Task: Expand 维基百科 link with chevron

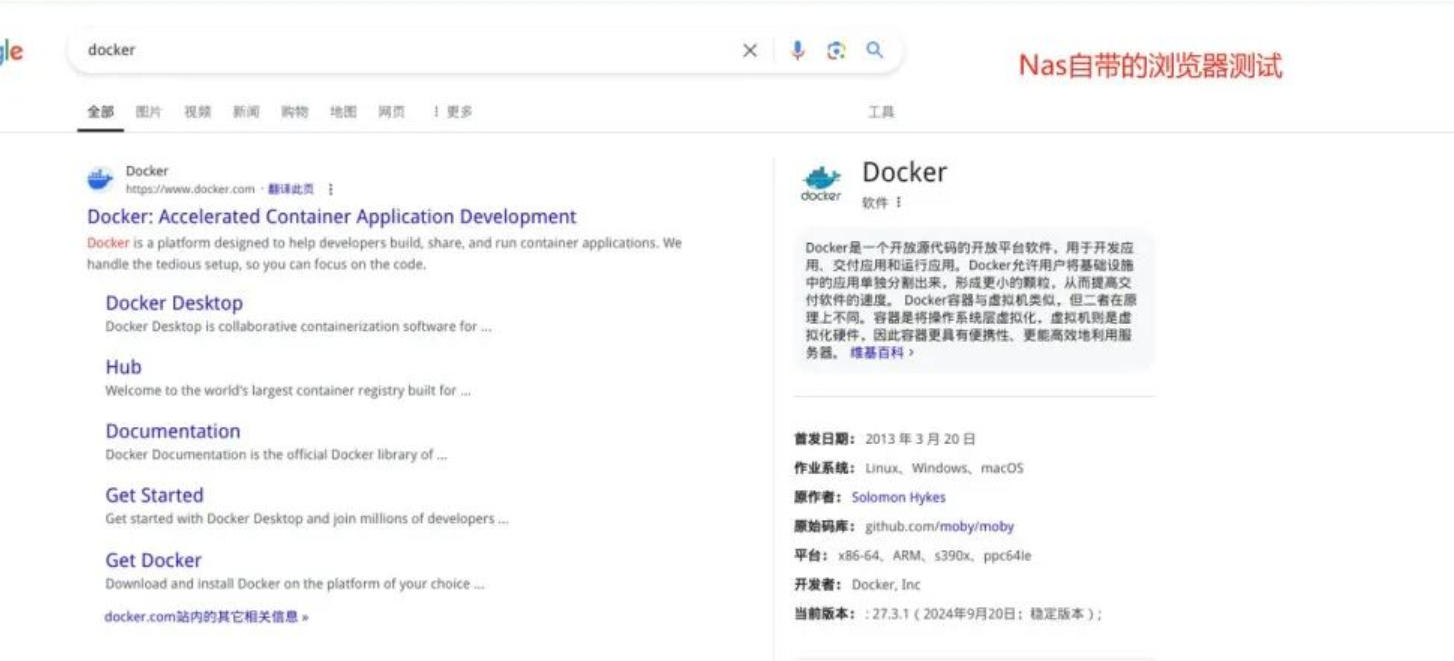Action: (x=881, y=353)
